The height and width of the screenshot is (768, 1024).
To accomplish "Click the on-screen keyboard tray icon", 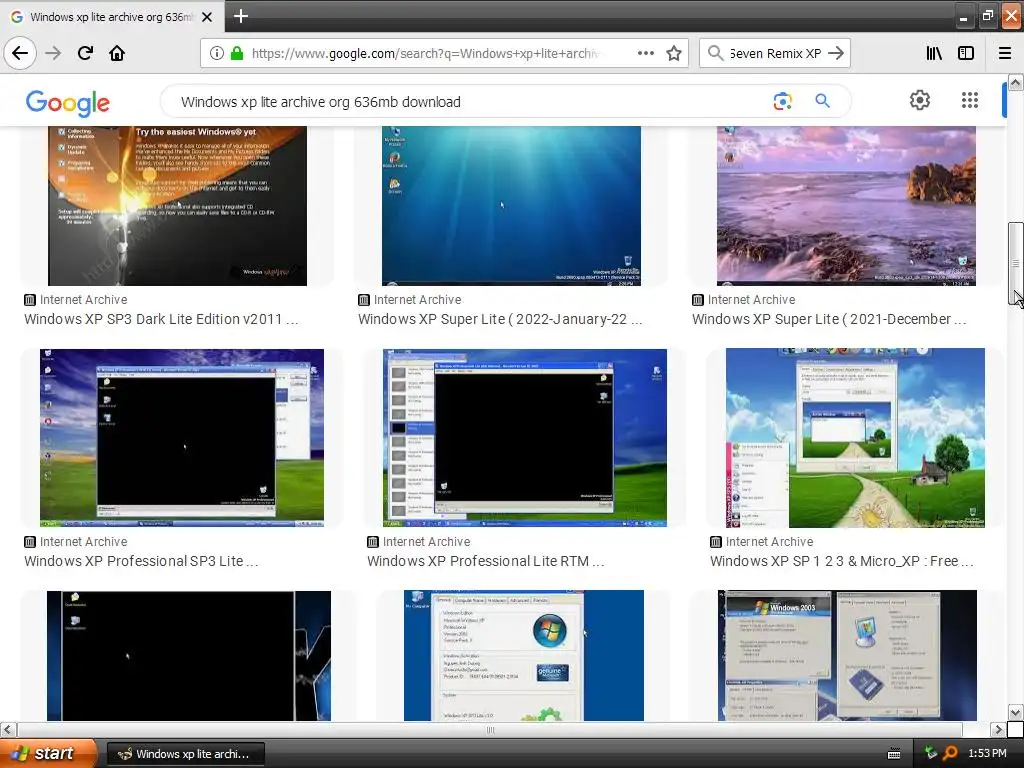I will pos(894,754).
